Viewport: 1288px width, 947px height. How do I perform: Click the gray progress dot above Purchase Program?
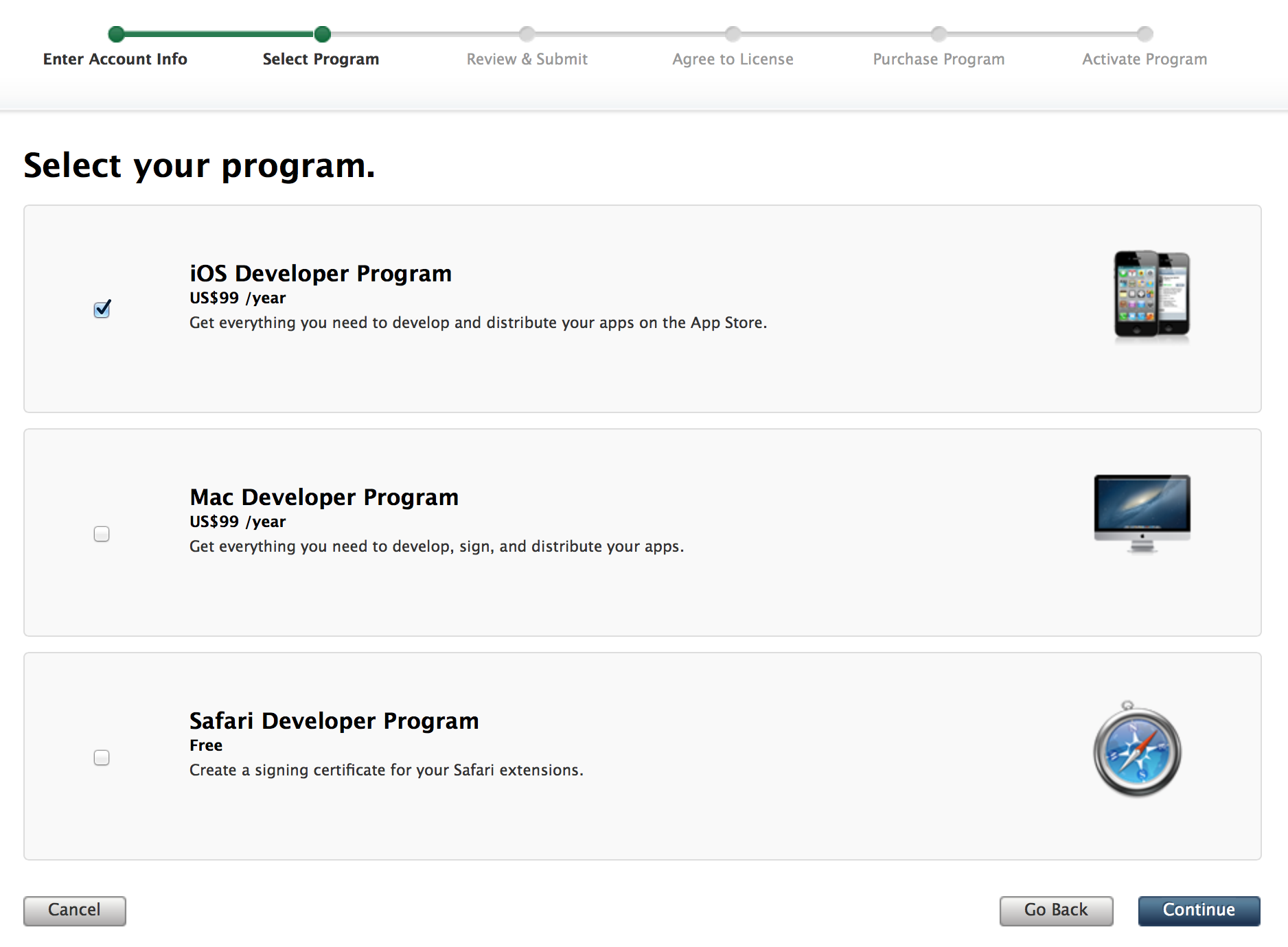point(939,34)
